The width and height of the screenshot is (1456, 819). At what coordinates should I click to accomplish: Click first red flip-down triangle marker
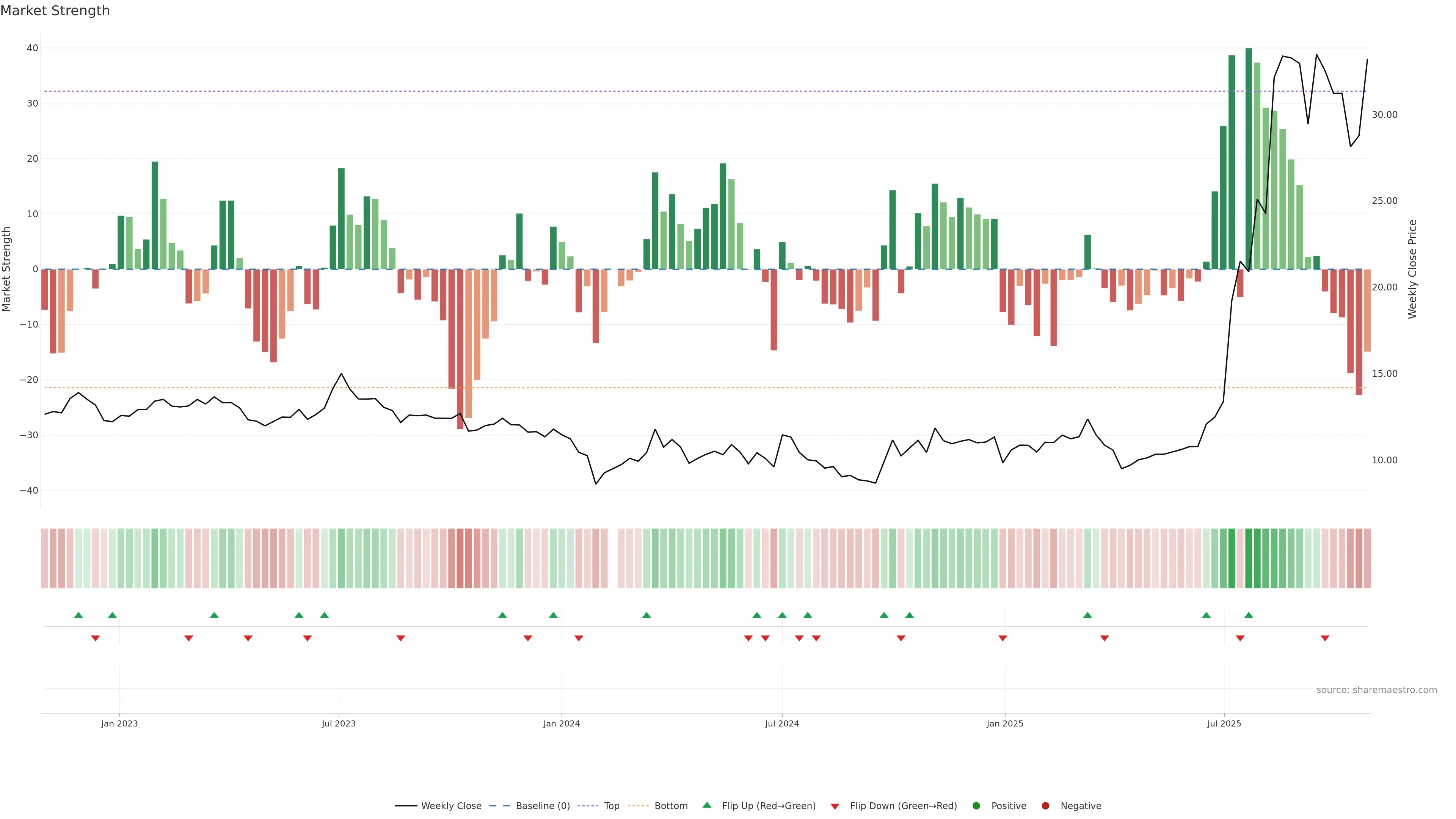pos(96,638)
